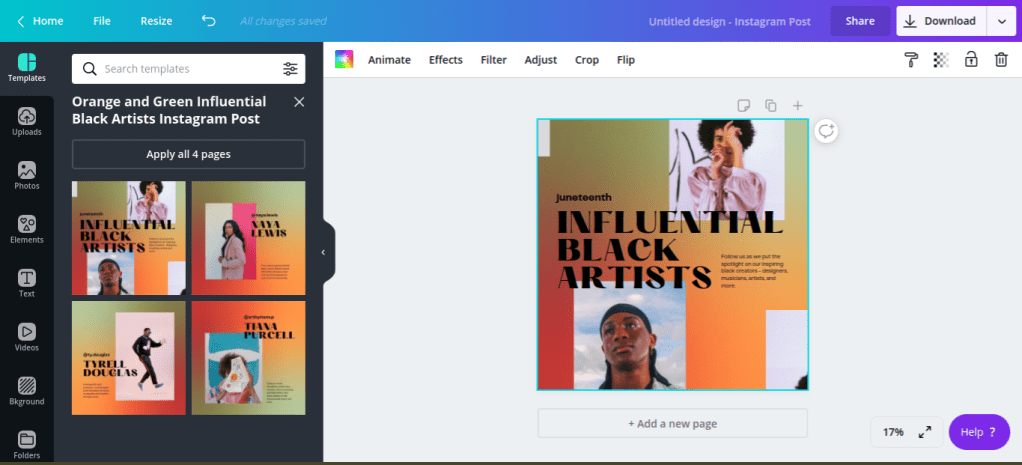Collapse the templates side panel

pyautogui.click(x=323, y=252)
